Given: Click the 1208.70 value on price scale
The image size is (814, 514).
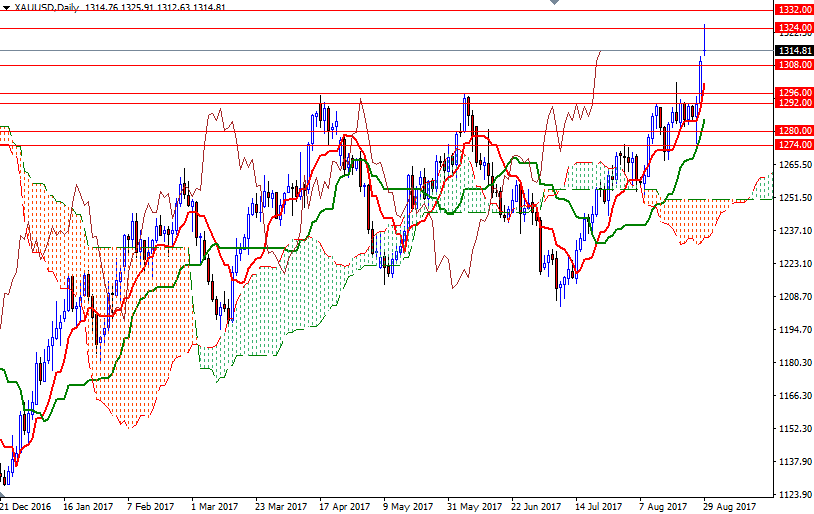Looking at the screenshot, I should [x=793, y=297].
